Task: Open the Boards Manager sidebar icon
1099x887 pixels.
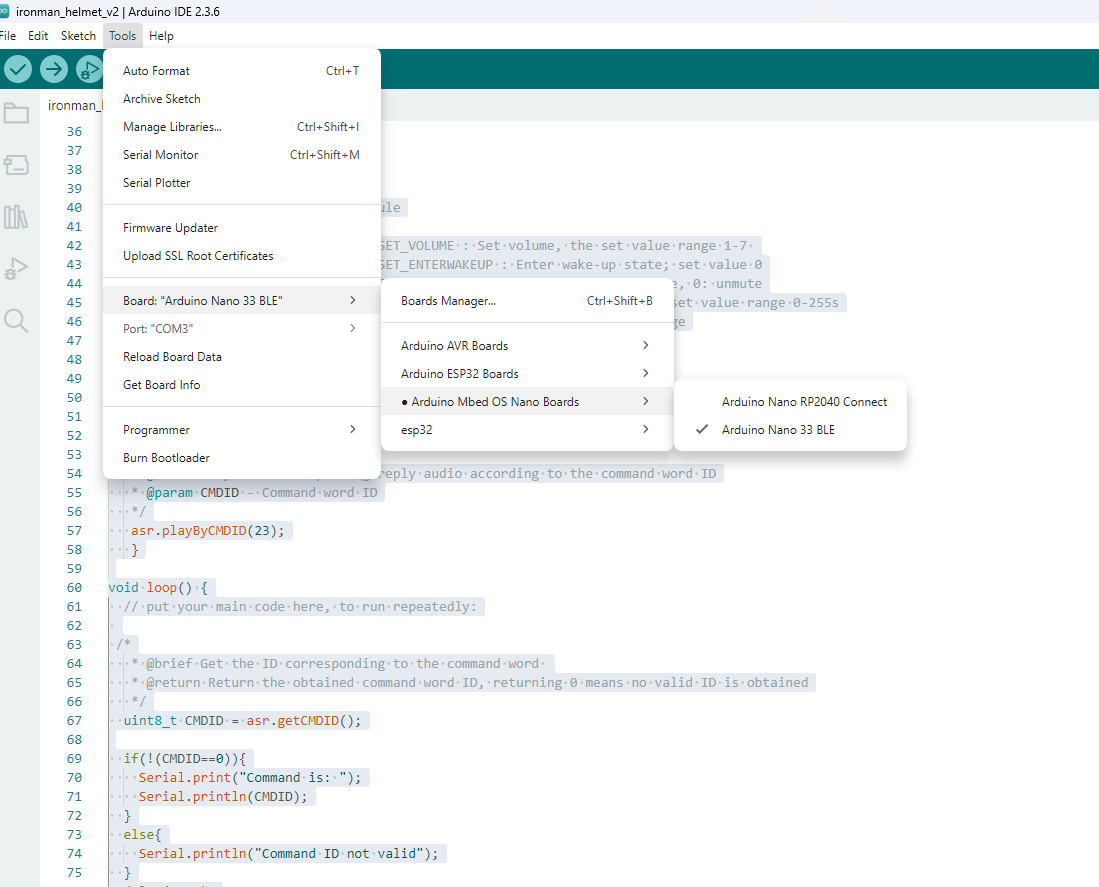Action: 16,165
